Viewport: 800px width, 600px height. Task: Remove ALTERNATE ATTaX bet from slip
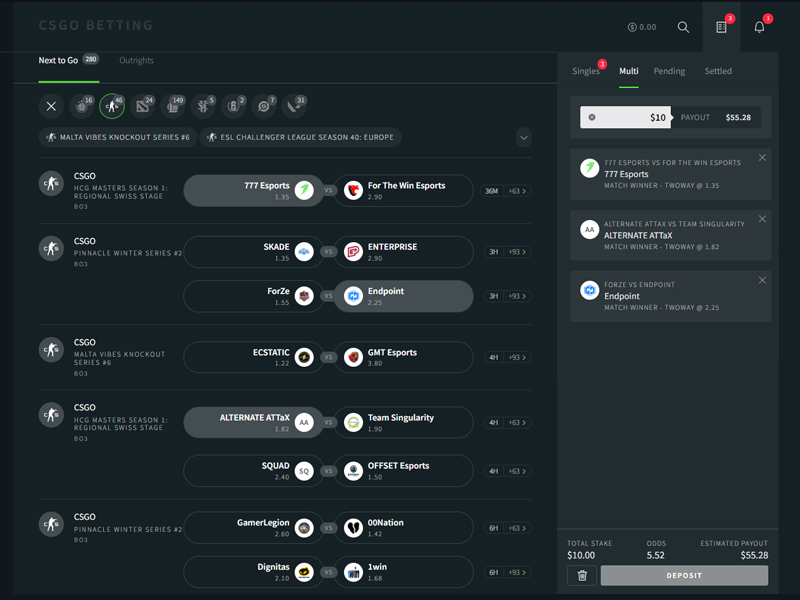[762, 219]
